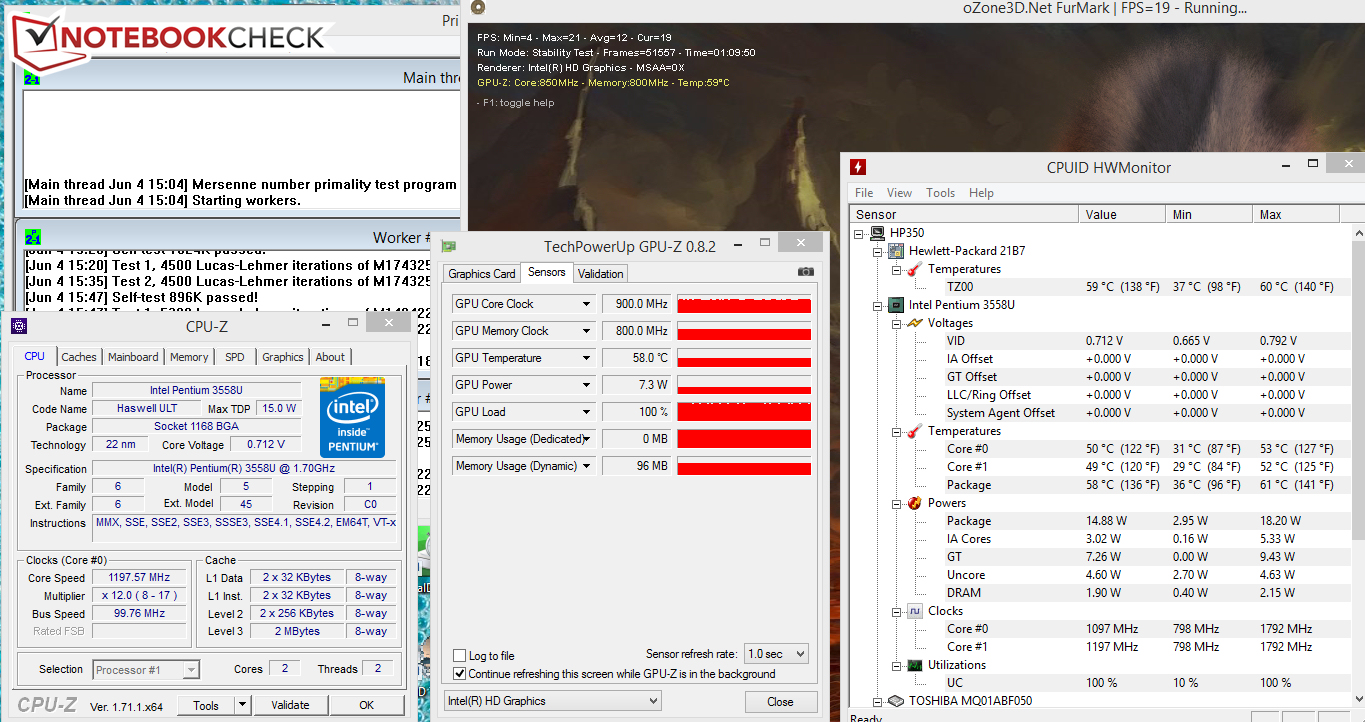This screenshot has height=722, width=1365.
Task: Open the Tools menu in HWMonitor
Action: (941, 193)
